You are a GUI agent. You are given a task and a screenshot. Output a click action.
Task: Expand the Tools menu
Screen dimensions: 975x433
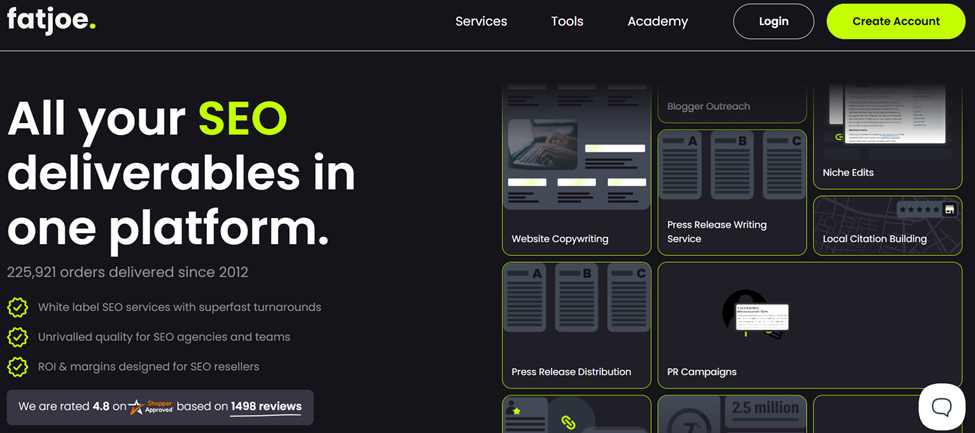coord(567,21)
